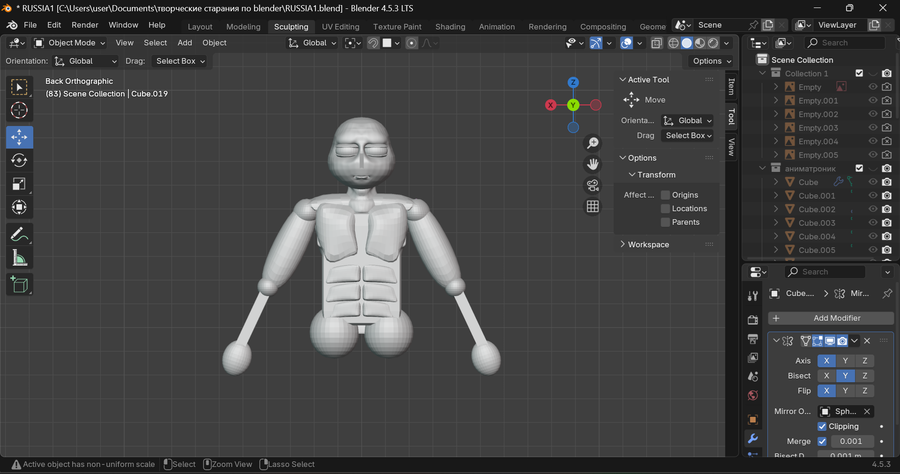The width and height of the screenshot is (900, 474).
Task: Hide Cube.001 with its eye icon
Action: 873,196
